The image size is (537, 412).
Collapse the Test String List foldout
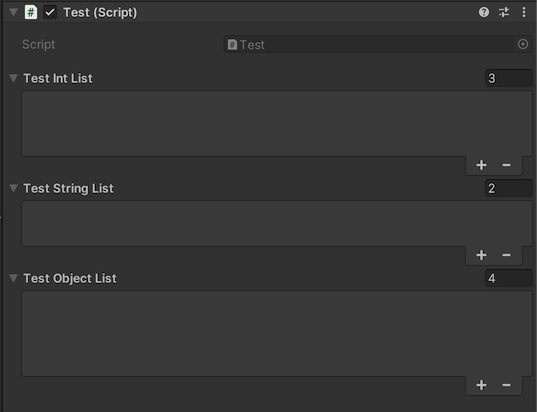pos(13,188)
